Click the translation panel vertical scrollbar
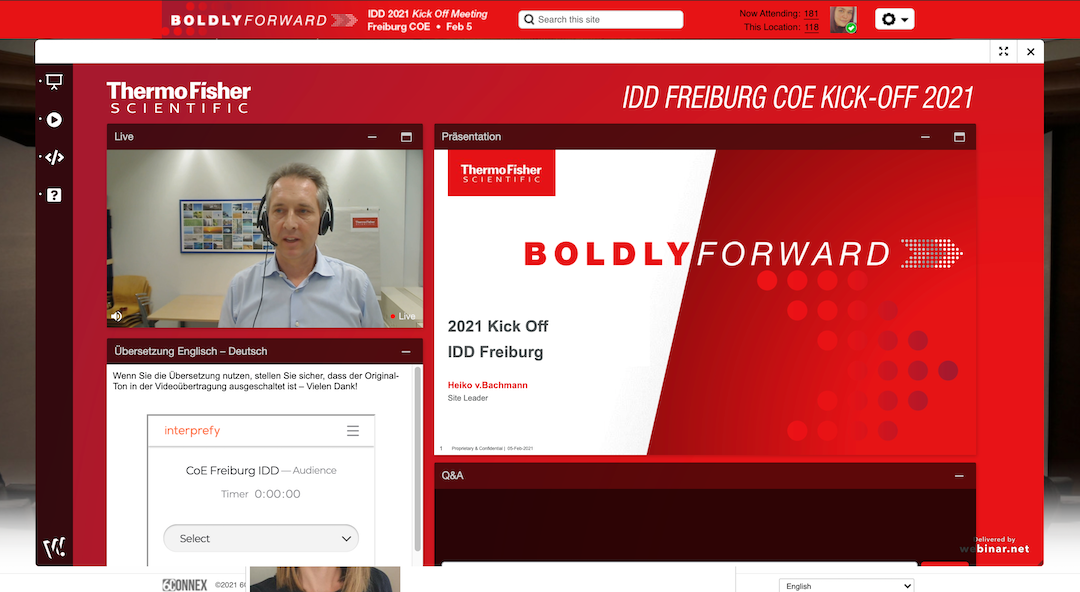The height and width of the screenshot is (592, 1080). click(417, 460)
